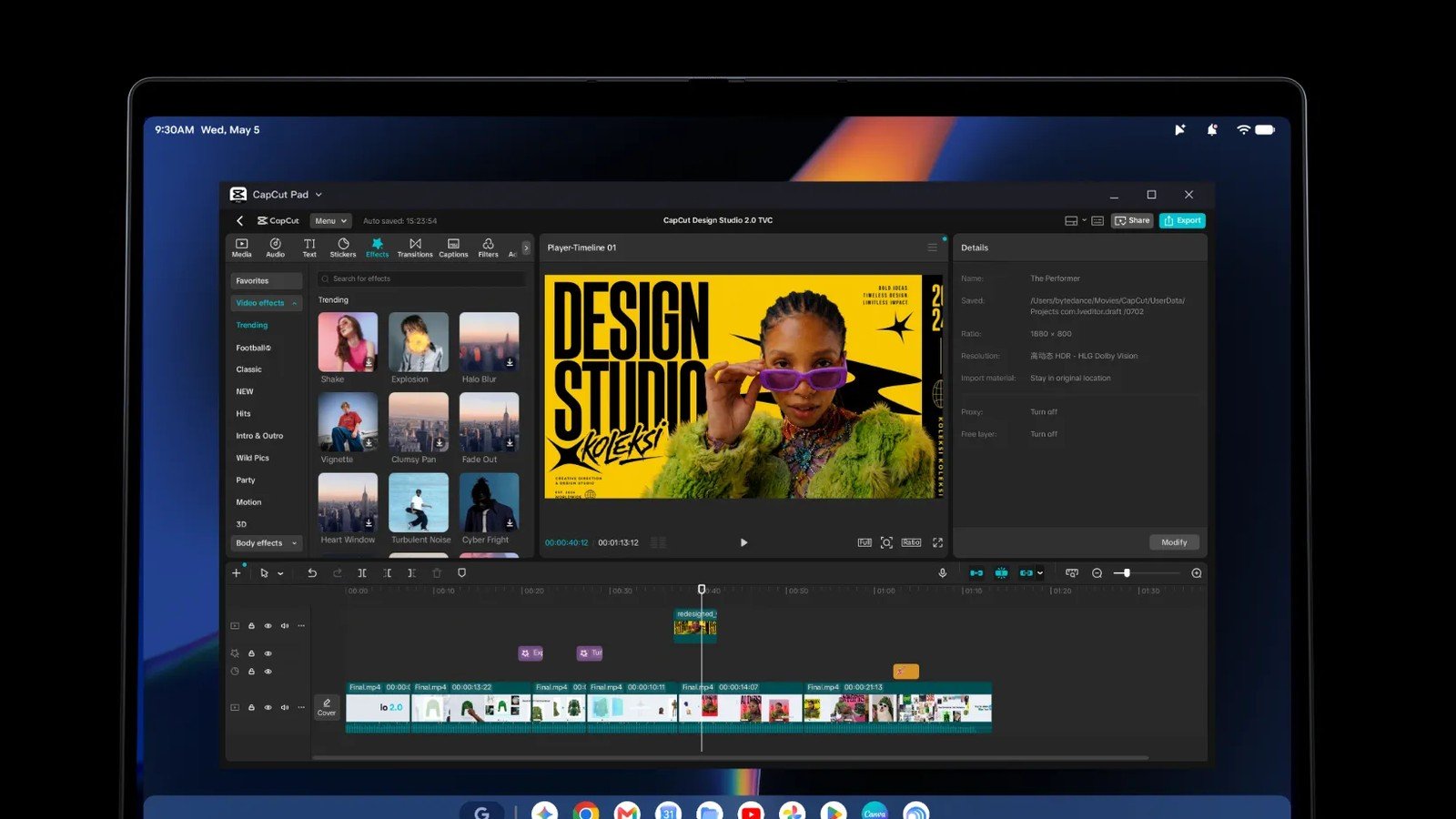This screenshot has height=819, width=1456.
Task: Mute the redesigned overlay track audio
Action: click(x=285, y=626)
